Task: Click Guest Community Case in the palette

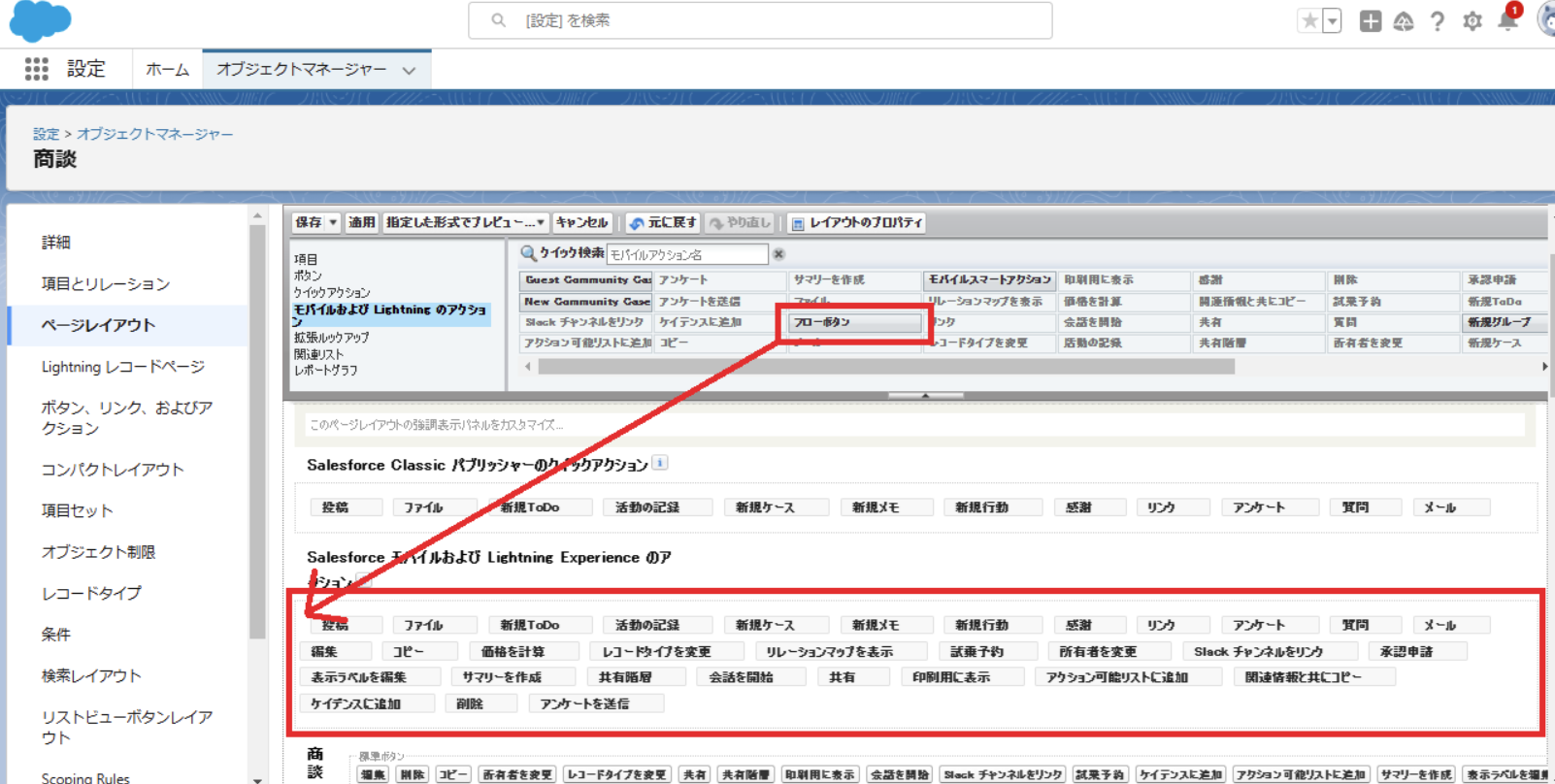Action: [586, 279]
